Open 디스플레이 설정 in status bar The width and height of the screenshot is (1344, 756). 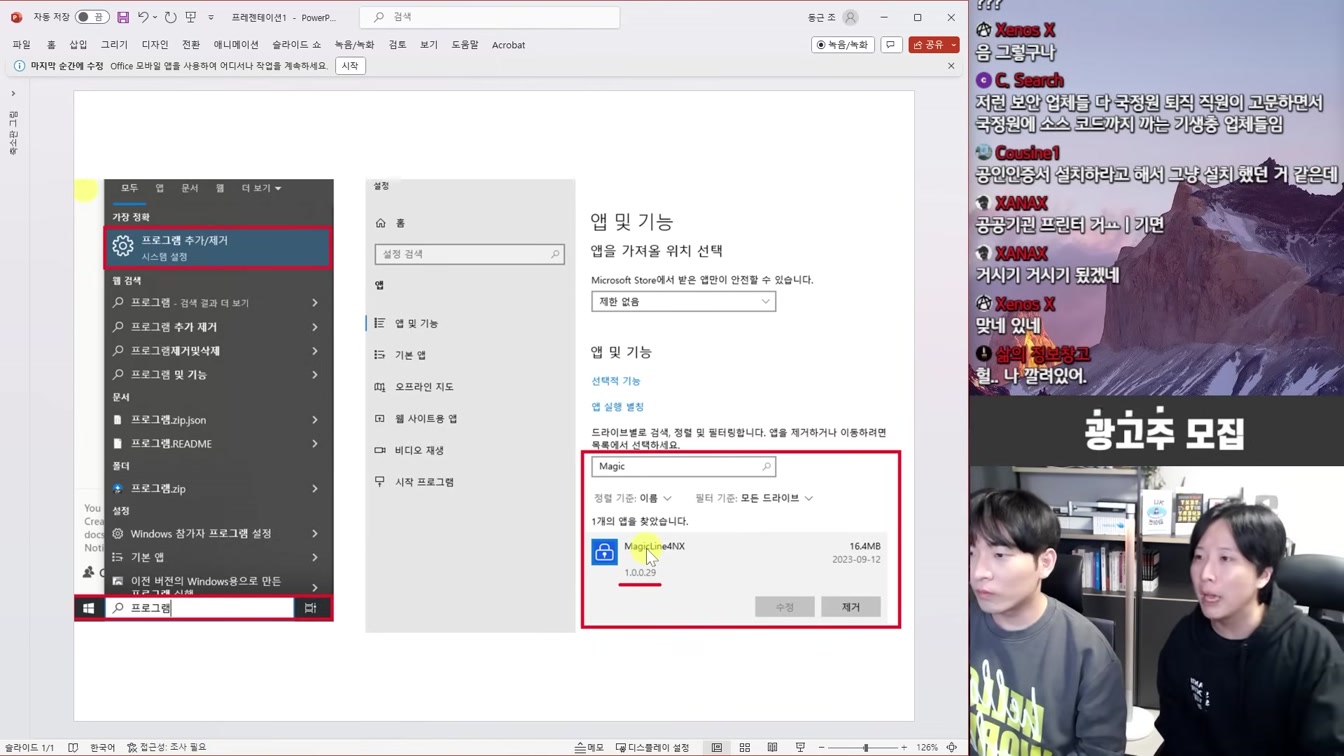[x=653, y=747]
